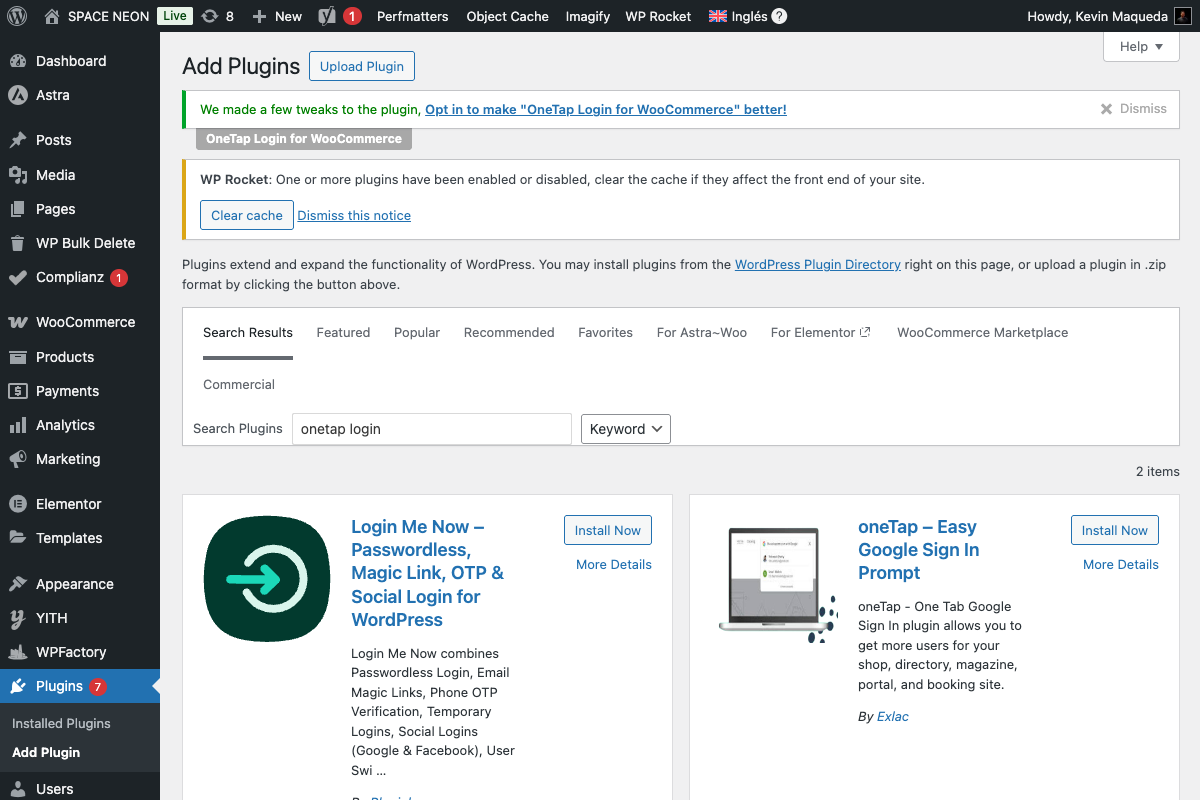Open the WooCommerce Marketplace tab

point(982,332)
